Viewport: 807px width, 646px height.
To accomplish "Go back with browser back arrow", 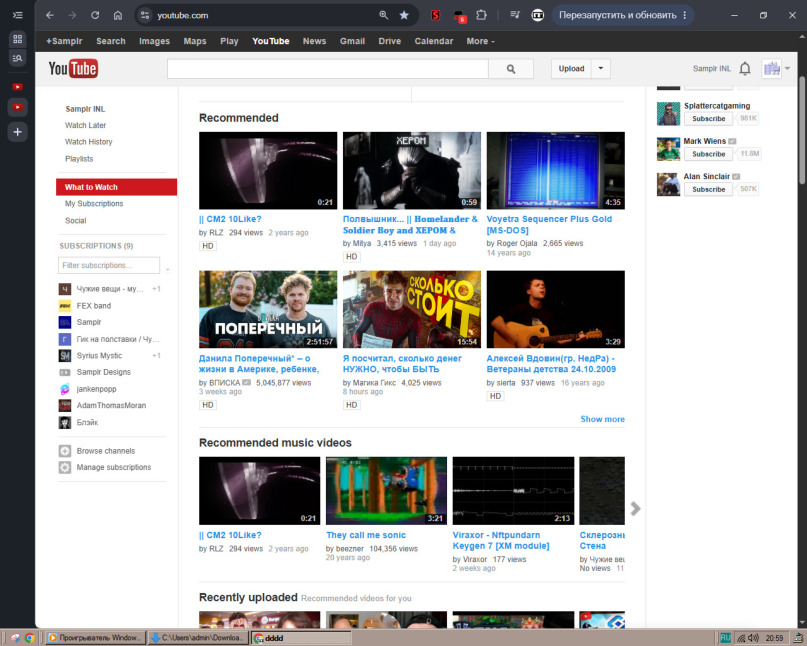I will coord(50,15).
